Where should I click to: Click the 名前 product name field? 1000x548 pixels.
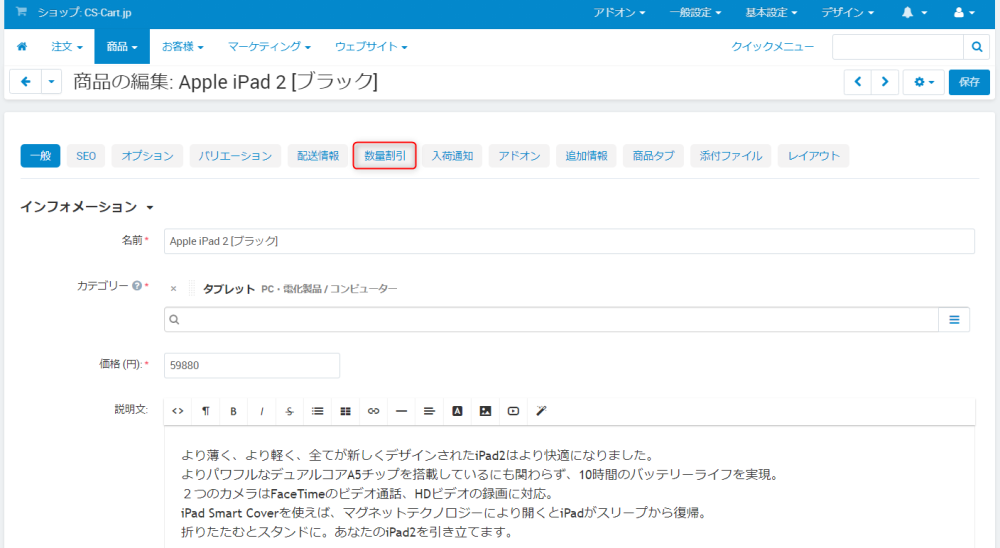(x=570, y=241)
